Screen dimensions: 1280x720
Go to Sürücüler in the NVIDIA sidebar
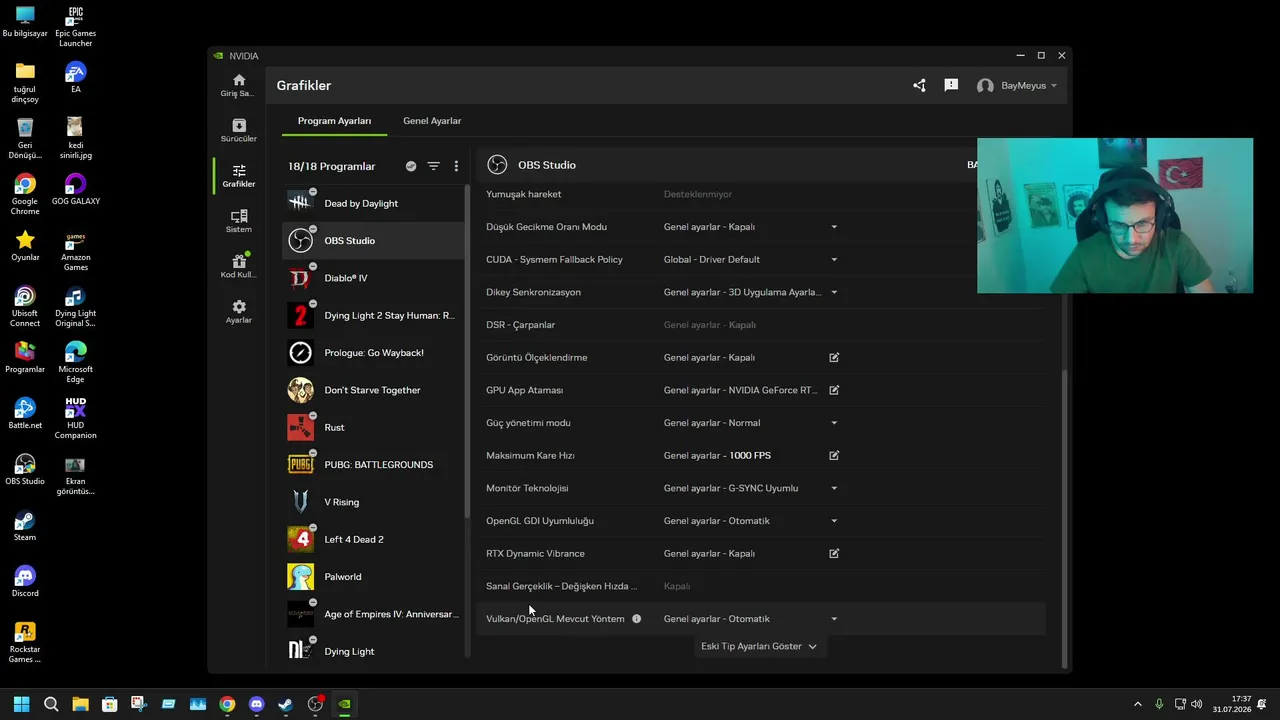(238, 130)
